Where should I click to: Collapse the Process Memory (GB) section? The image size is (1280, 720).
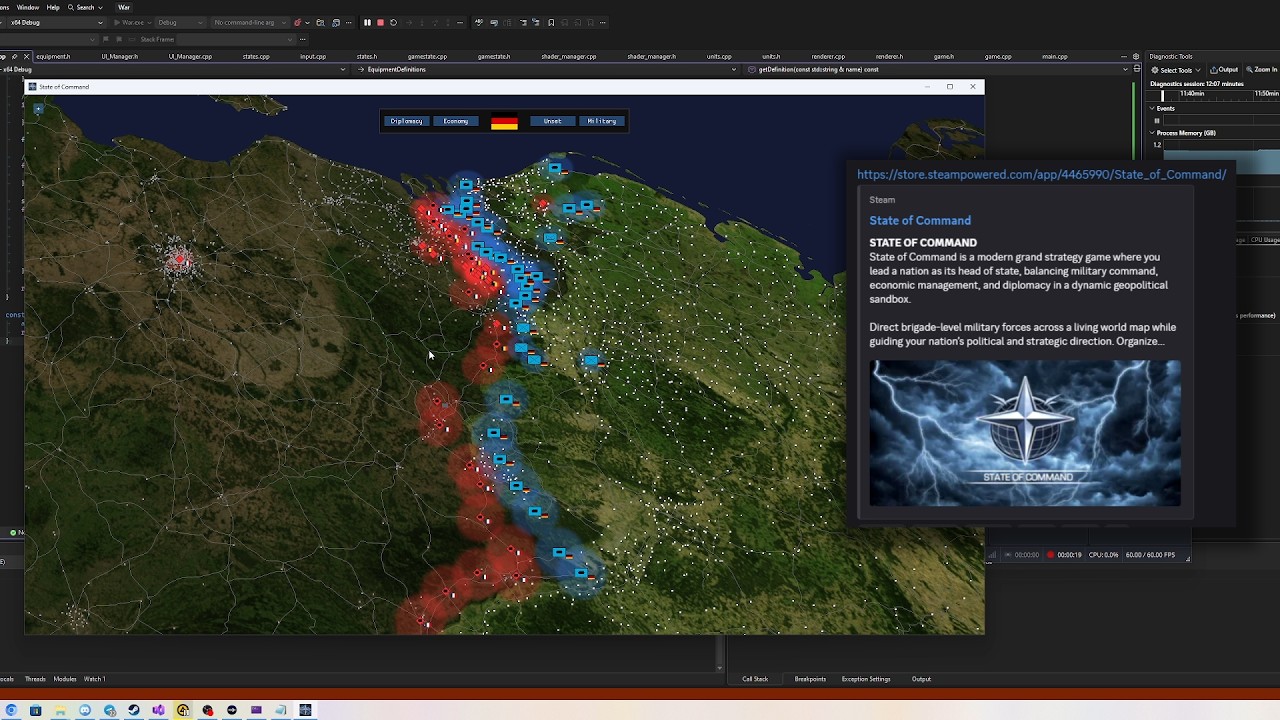(1152, 133)
